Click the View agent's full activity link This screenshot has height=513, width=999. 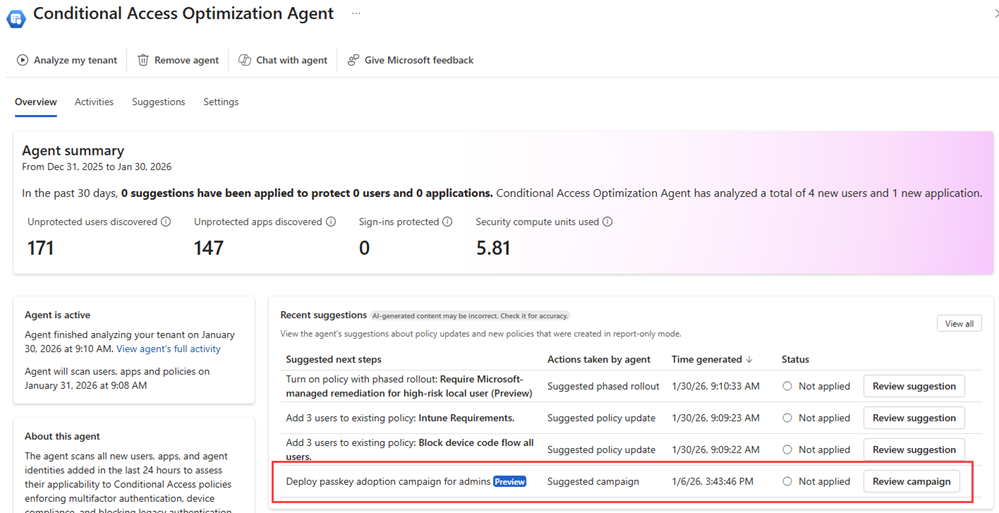tap(168, 349)
